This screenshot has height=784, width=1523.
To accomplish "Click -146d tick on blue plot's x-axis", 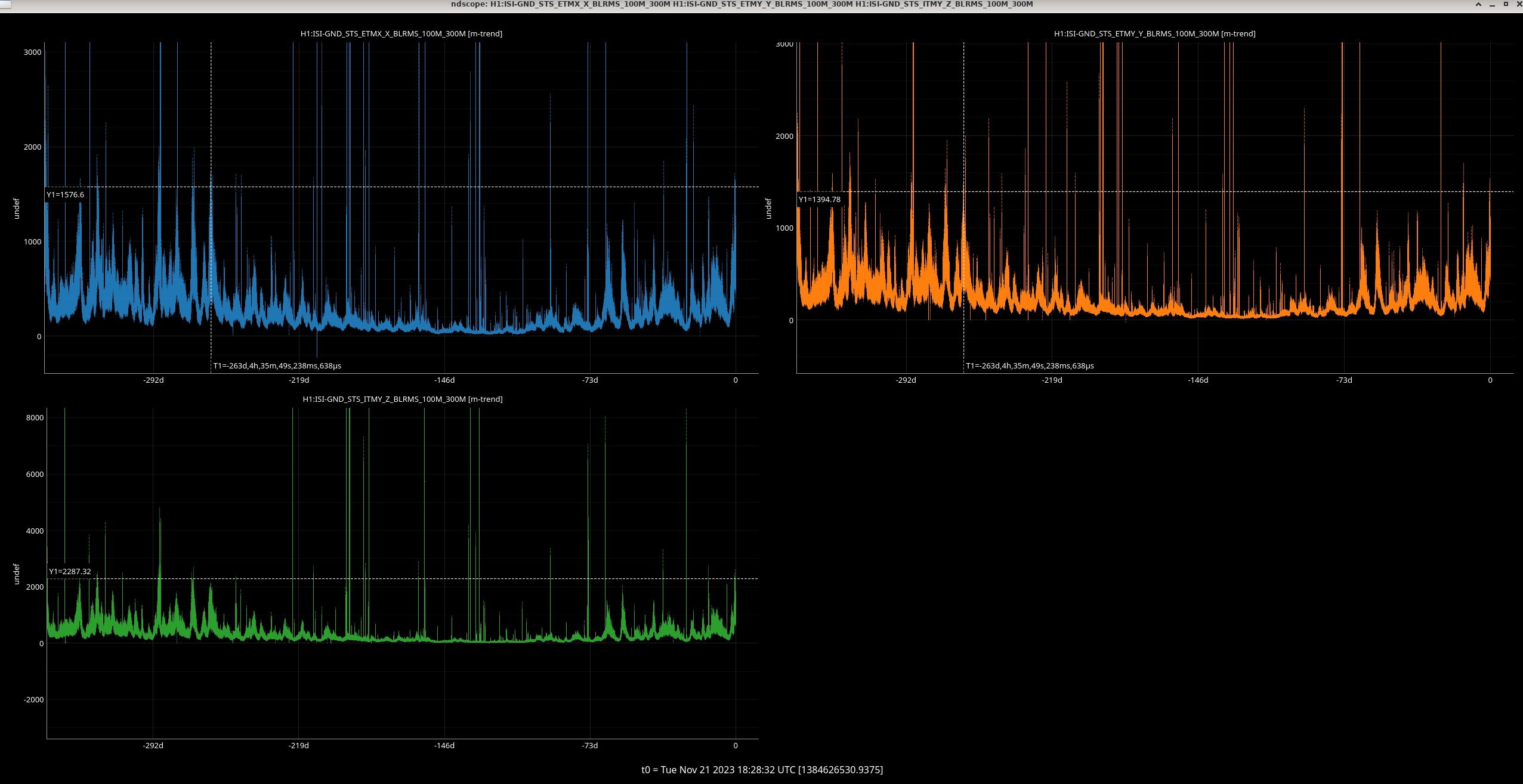I will coord(444,380).
